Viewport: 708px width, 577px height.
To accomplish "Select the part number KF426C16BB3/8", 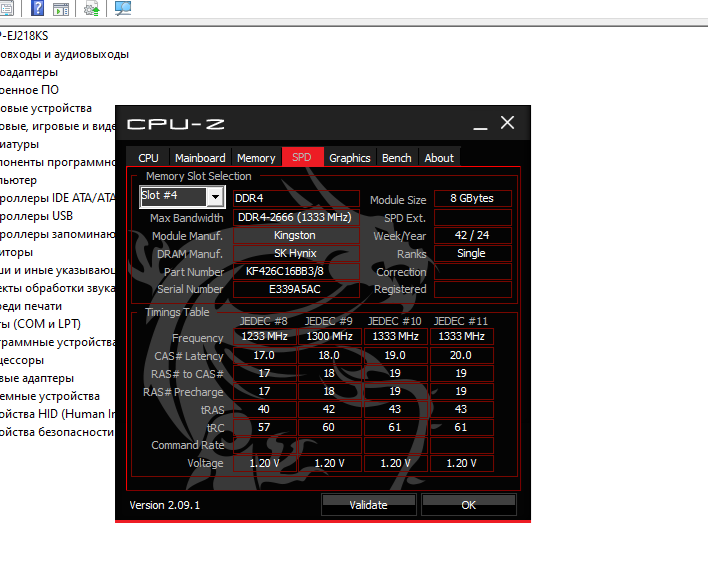I will coord(296,271).
